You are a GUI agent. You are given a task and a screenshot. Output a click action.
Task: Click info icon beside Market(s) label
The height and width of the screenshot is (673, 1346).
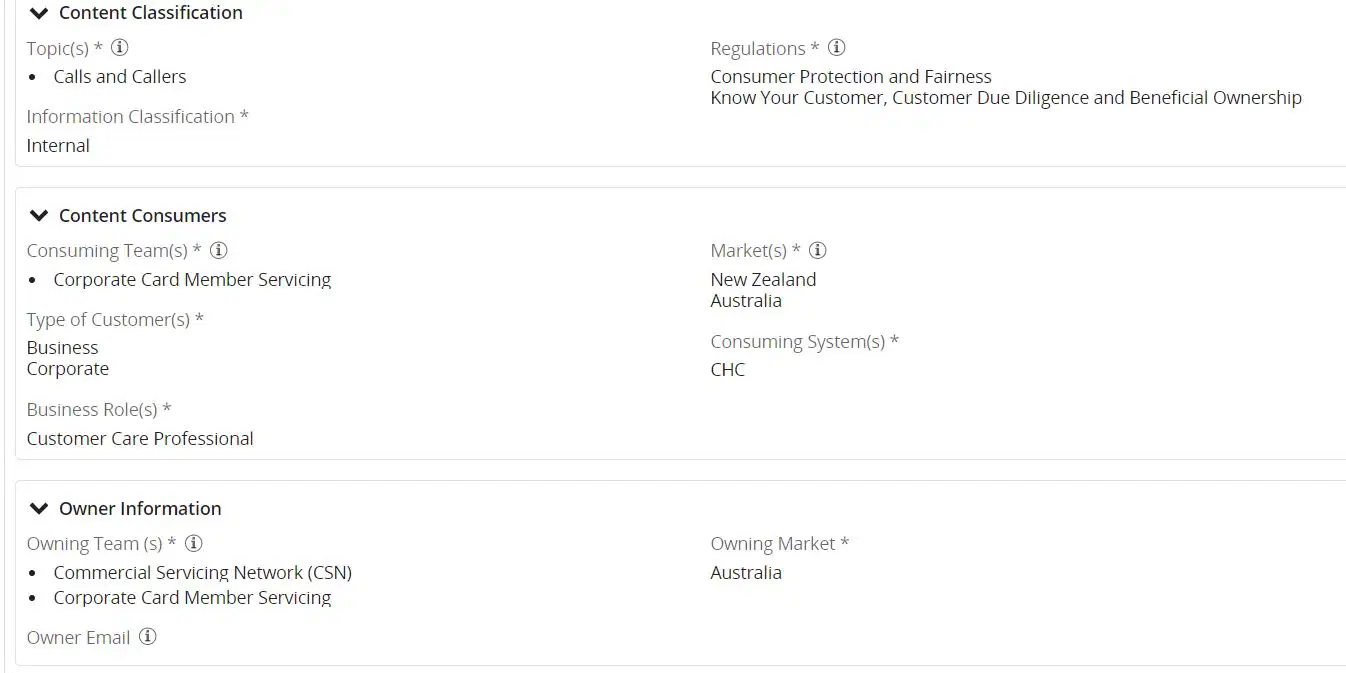click(817, 250)
